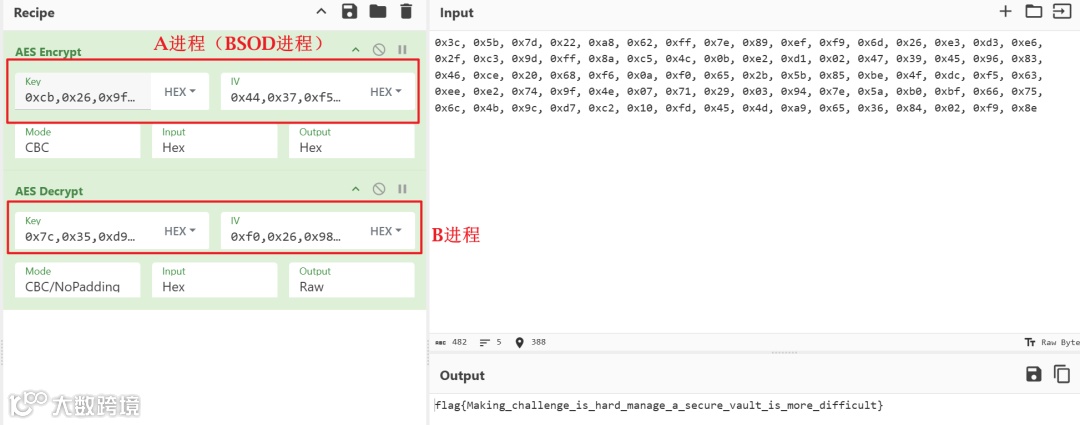Click the Input panel heading
The width and height of the screenshot is (1080, 425).
(457, 12)
